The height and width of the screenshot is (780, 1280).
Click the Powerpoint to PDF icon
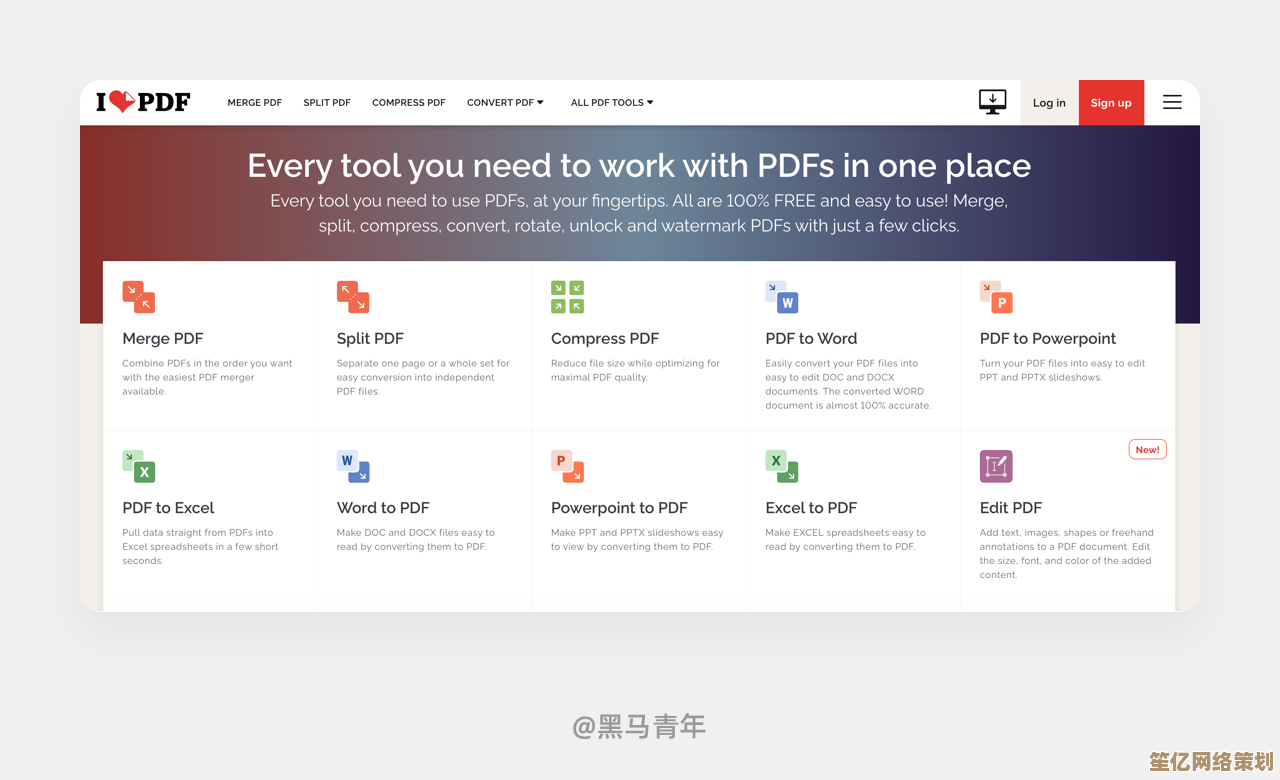tap(567, 466)
